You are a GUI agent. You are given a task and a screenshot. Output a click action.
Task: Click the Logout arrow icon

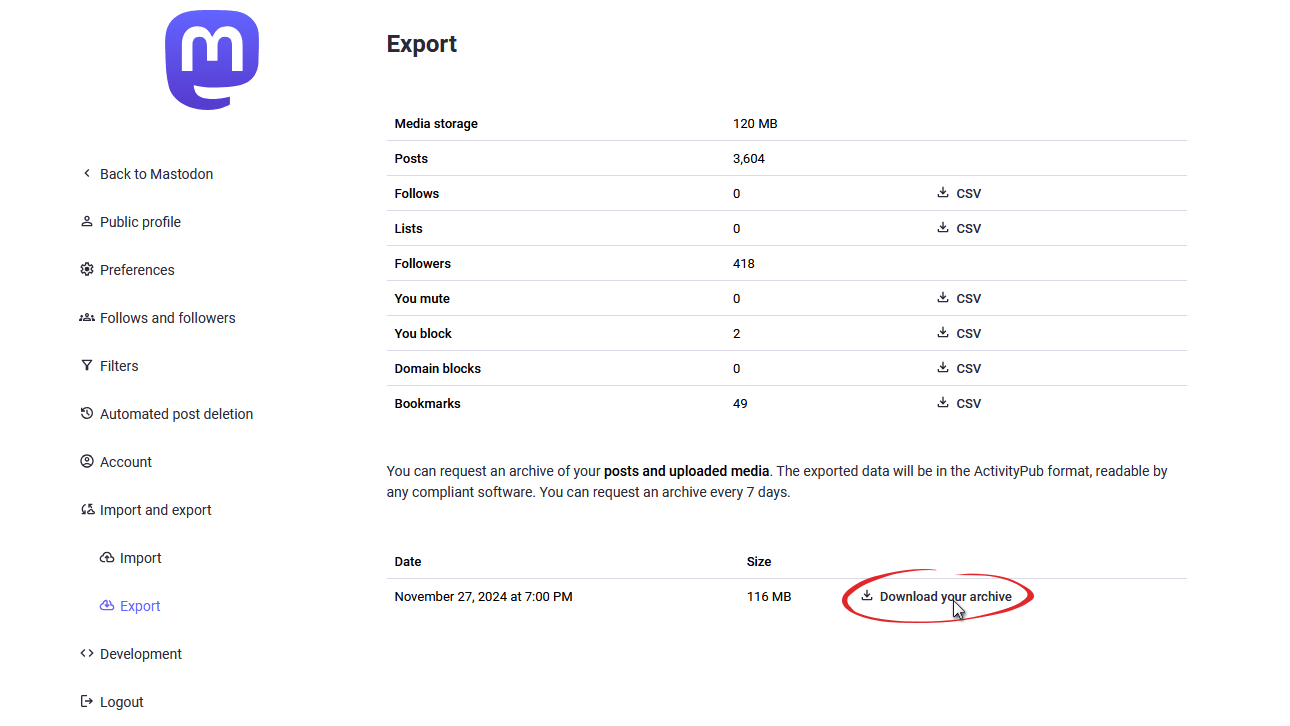point(87,702)
